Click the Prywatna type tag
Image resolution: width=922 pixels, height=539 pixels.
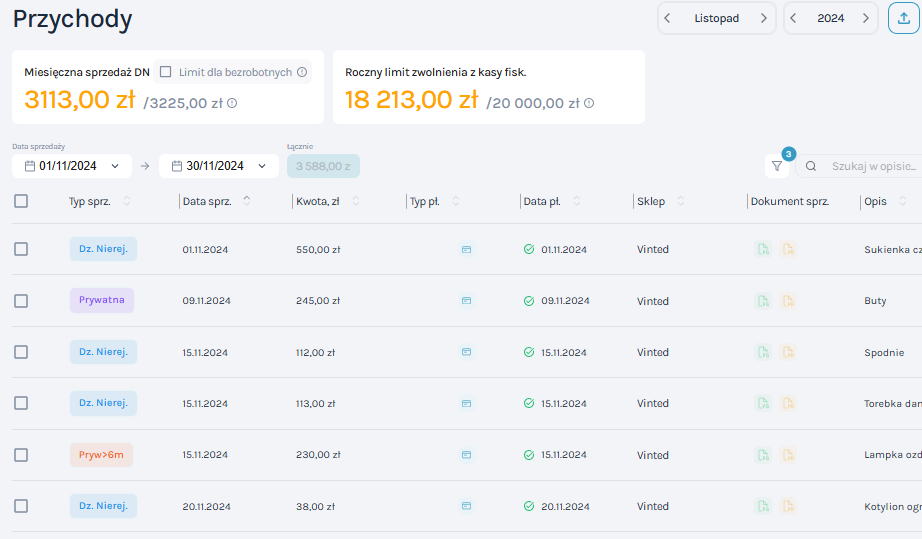(x=101, y=300)
